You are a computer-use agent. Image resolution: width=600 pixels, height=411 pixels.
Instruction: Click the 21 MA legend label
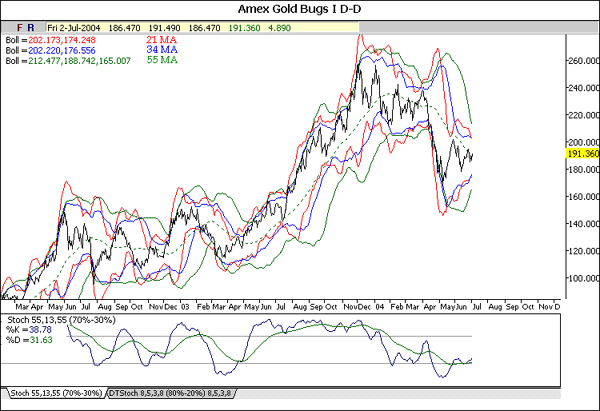[161, 40]
